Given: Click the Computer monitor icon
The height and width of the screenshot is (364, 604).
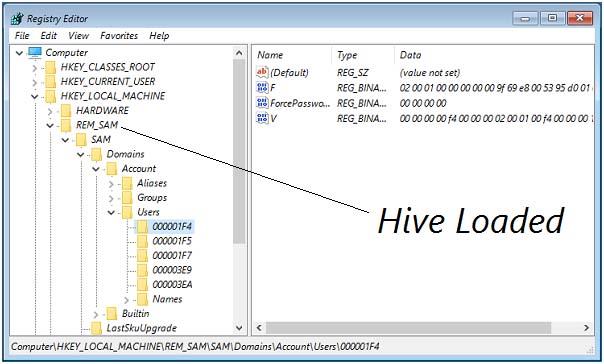Looking at the screenshot, I should 35,52.
